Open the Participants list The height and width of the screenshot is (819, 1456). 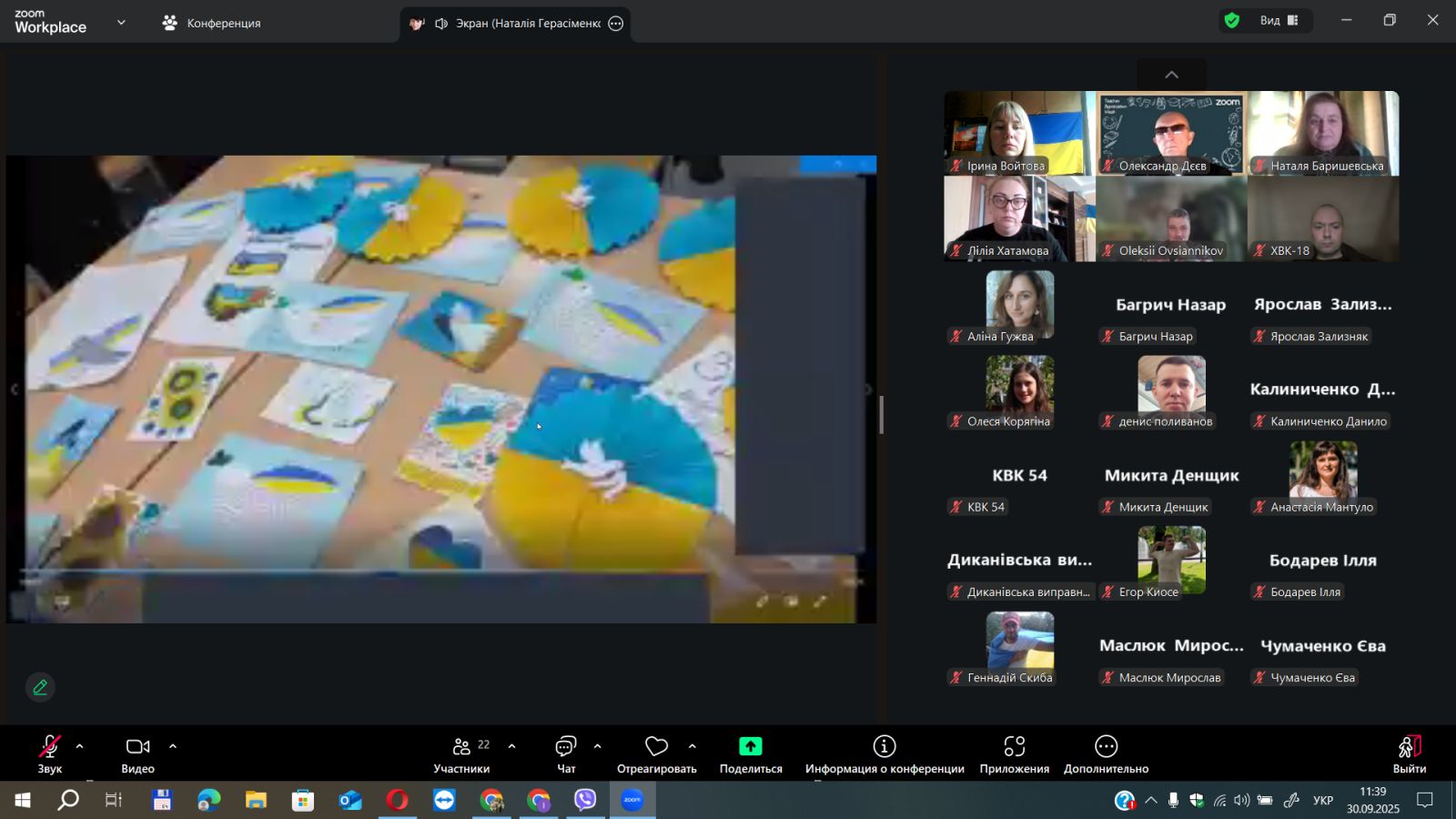coord(461,753)
